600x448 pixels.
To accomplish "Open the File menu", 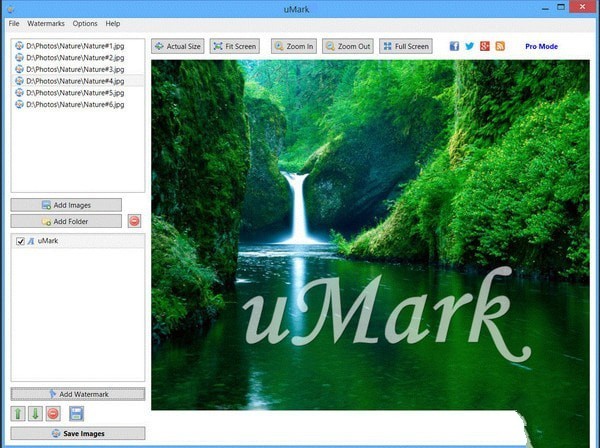I will pyautogui.click(x=14, y=23).
